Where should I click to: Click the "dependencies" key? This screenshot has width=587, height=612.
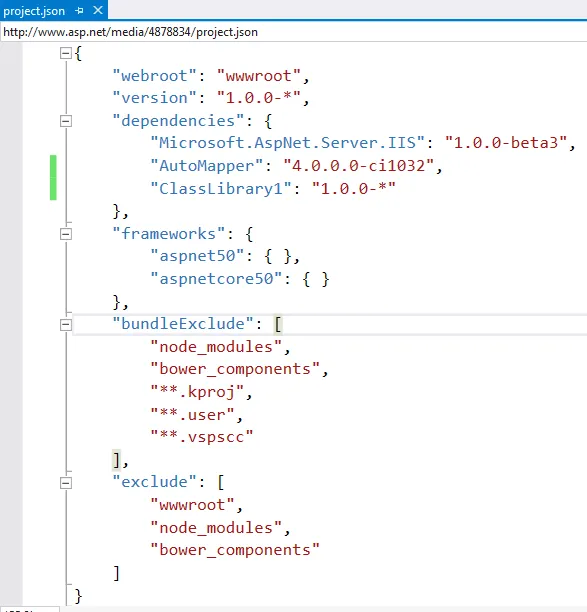pos(178,121)
